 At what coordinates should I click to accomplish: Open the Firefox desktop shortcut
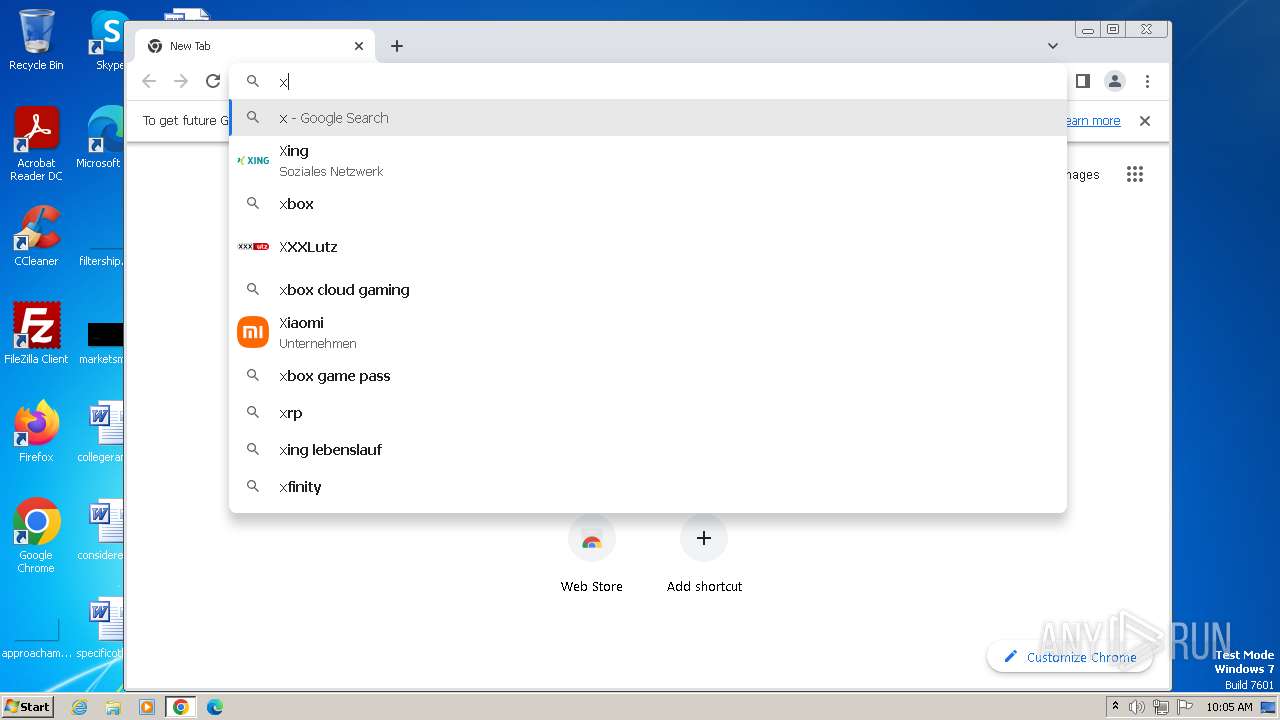(x=36, y=432)
